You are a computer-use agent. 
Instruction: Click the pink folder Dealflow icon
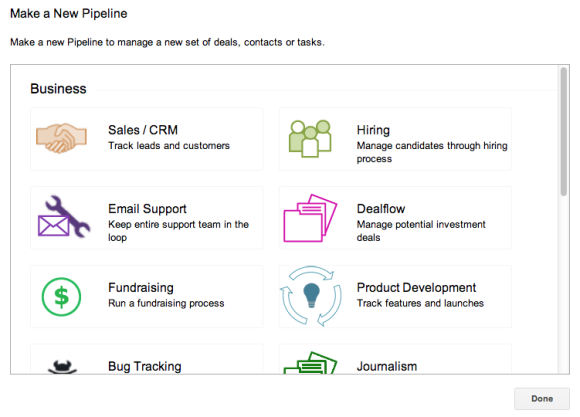click(x=310, y=218)
